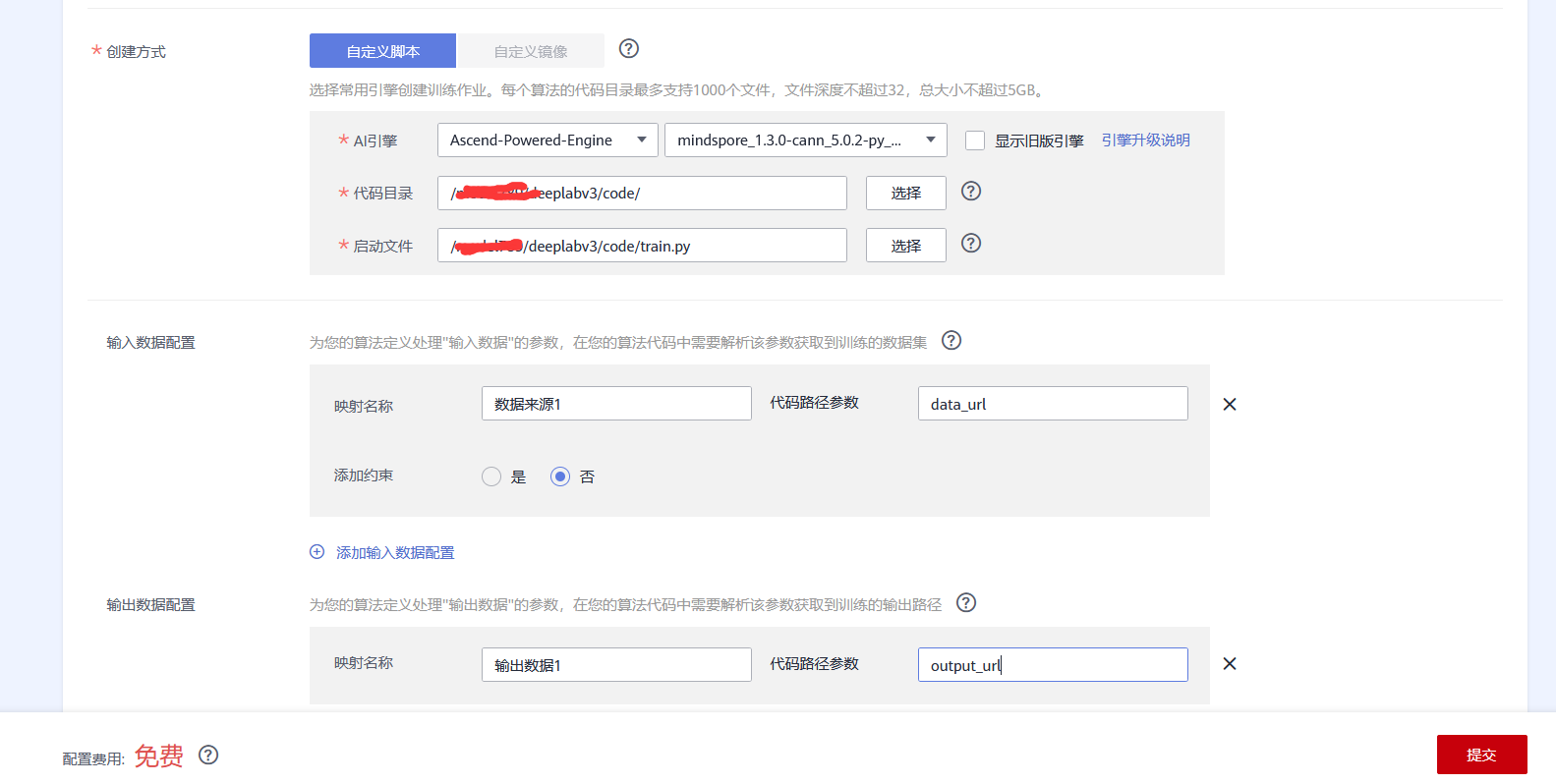Switch to the 自定义脚本 tab
The width and height of the screenshot is (1556, 784).
tap(382, 51)
